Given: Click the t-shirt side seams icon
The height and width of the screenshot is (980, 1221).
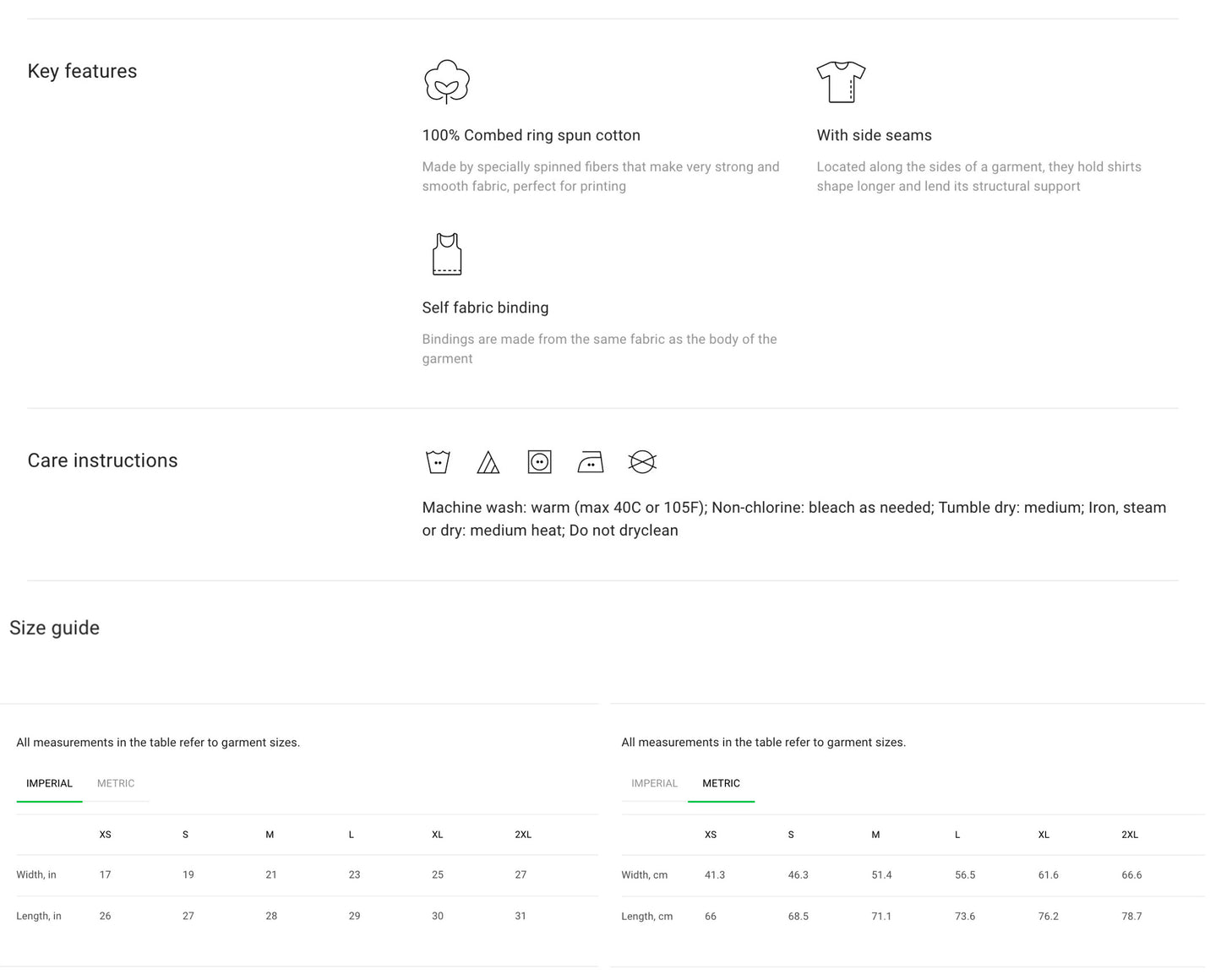Looking at the screenshot, I should coord(841,82).
